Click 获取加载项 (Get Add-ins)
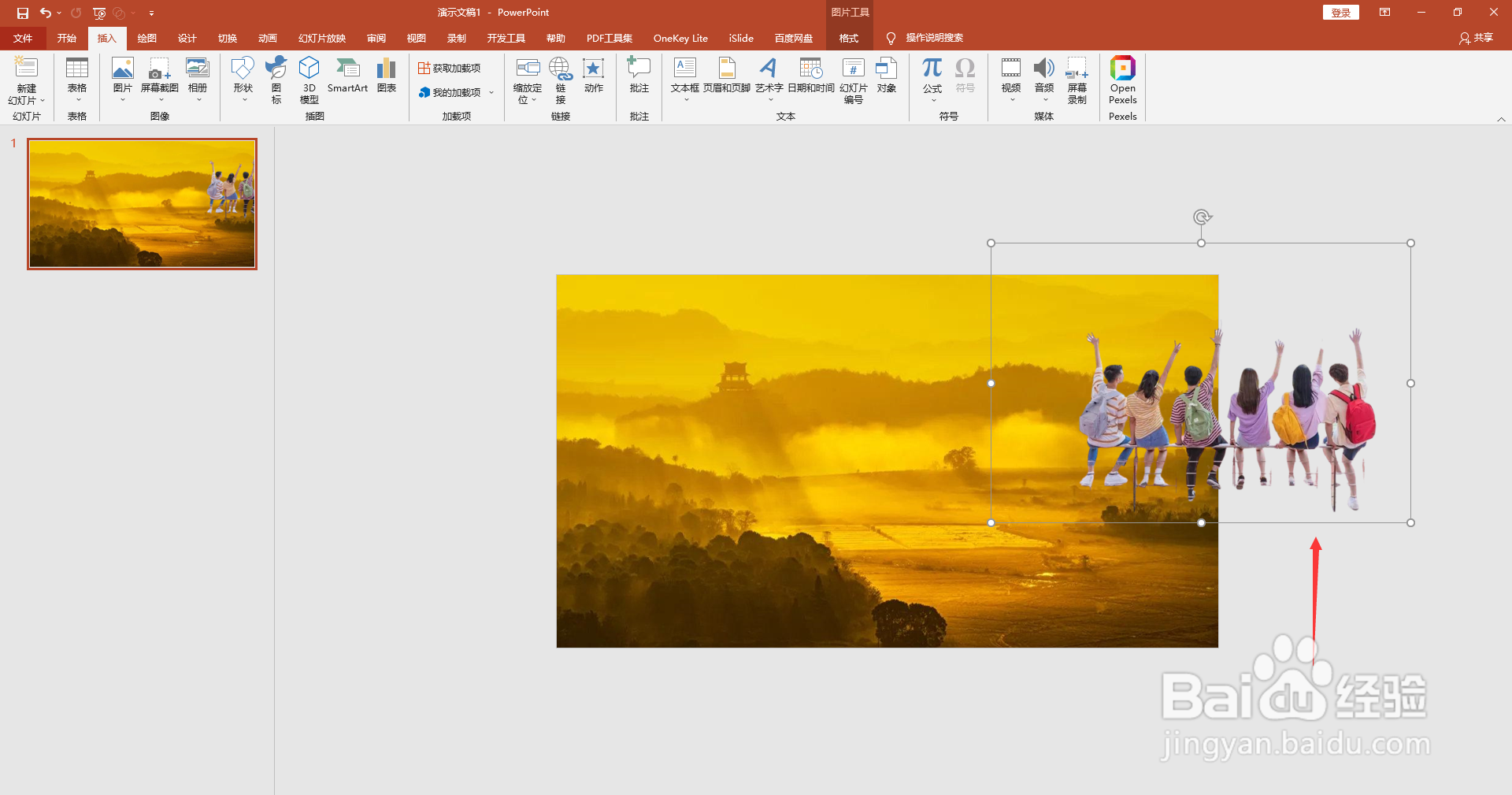This screenshot has height=795, width=1512. coord(450,69)
